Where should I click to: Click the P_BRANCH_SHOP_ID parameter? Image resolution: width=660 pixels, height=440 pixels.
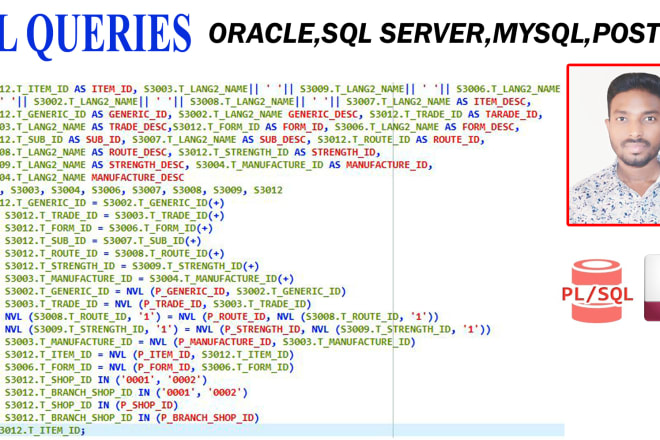tap(207, 418)
